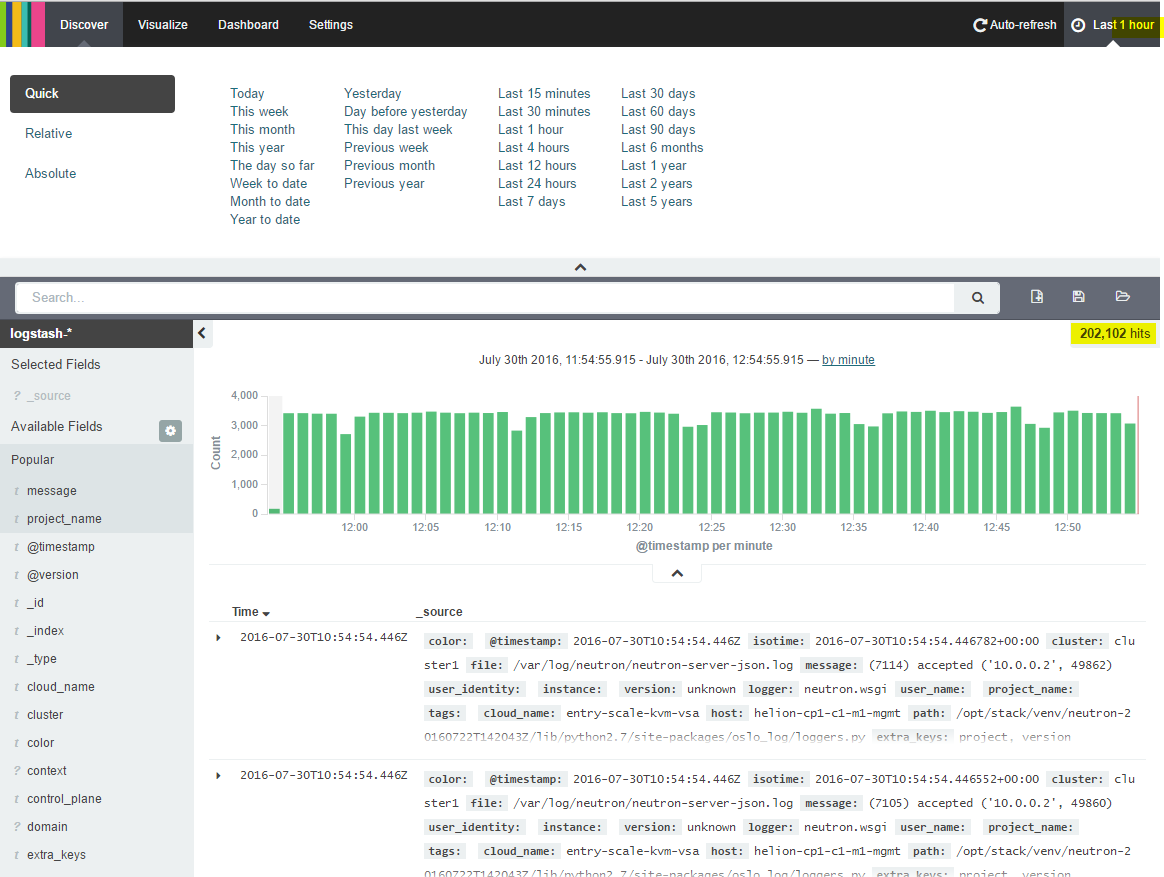Load a saved search with folder icon

(1122, 297)
